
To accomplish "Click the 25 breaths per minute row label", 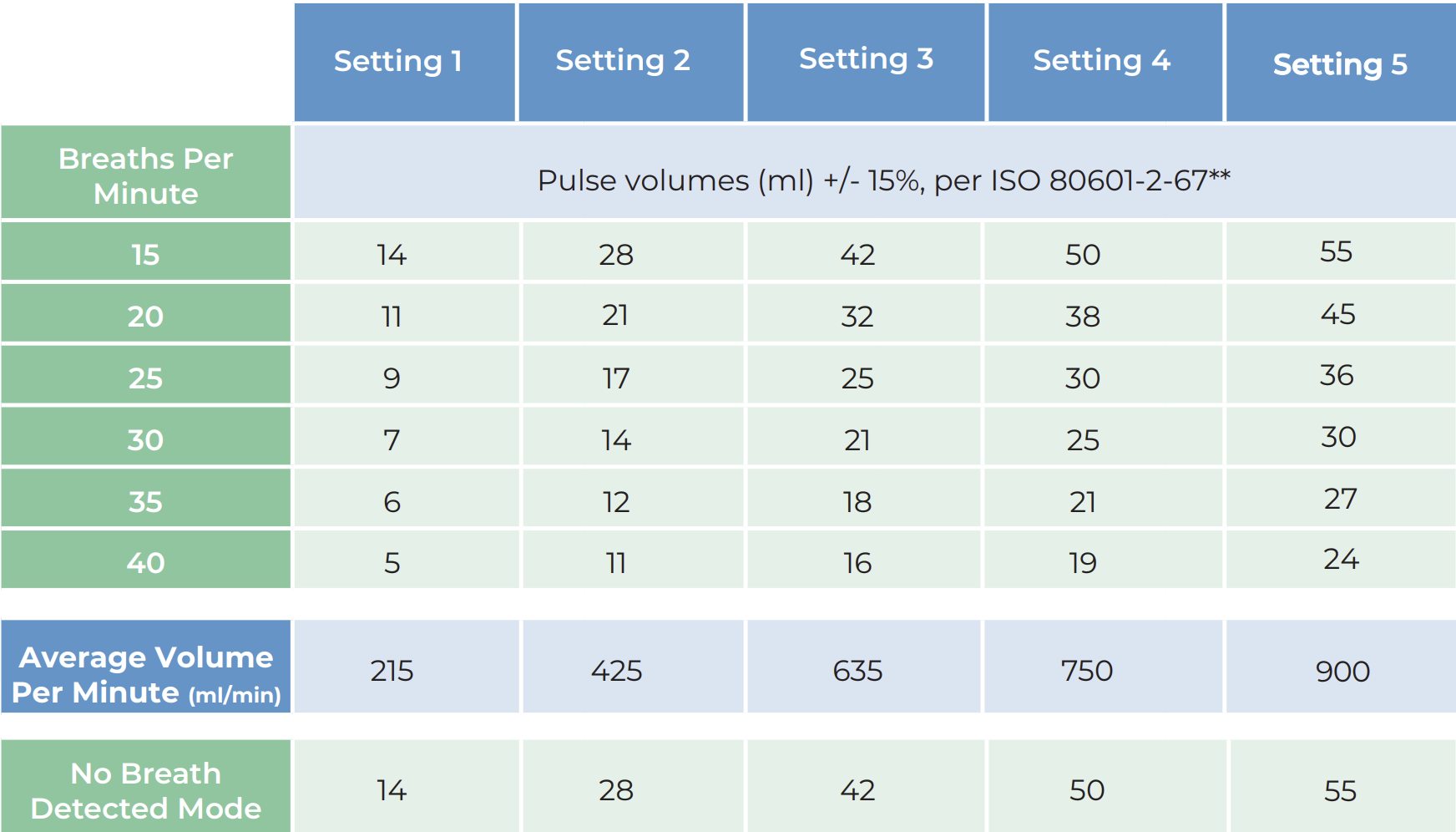I will tap(145, 378).
